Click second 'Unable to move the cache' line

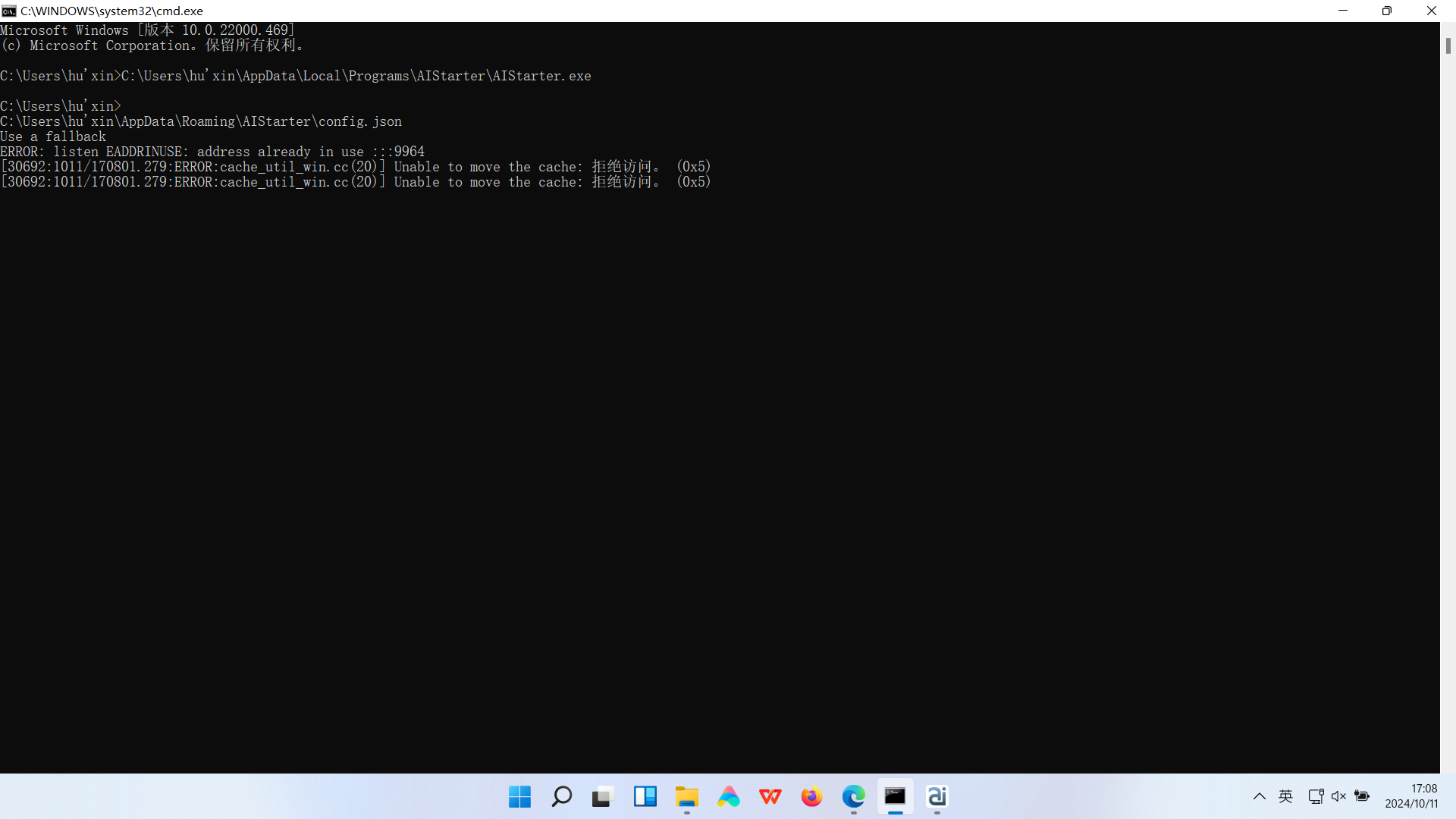point(356,182)
